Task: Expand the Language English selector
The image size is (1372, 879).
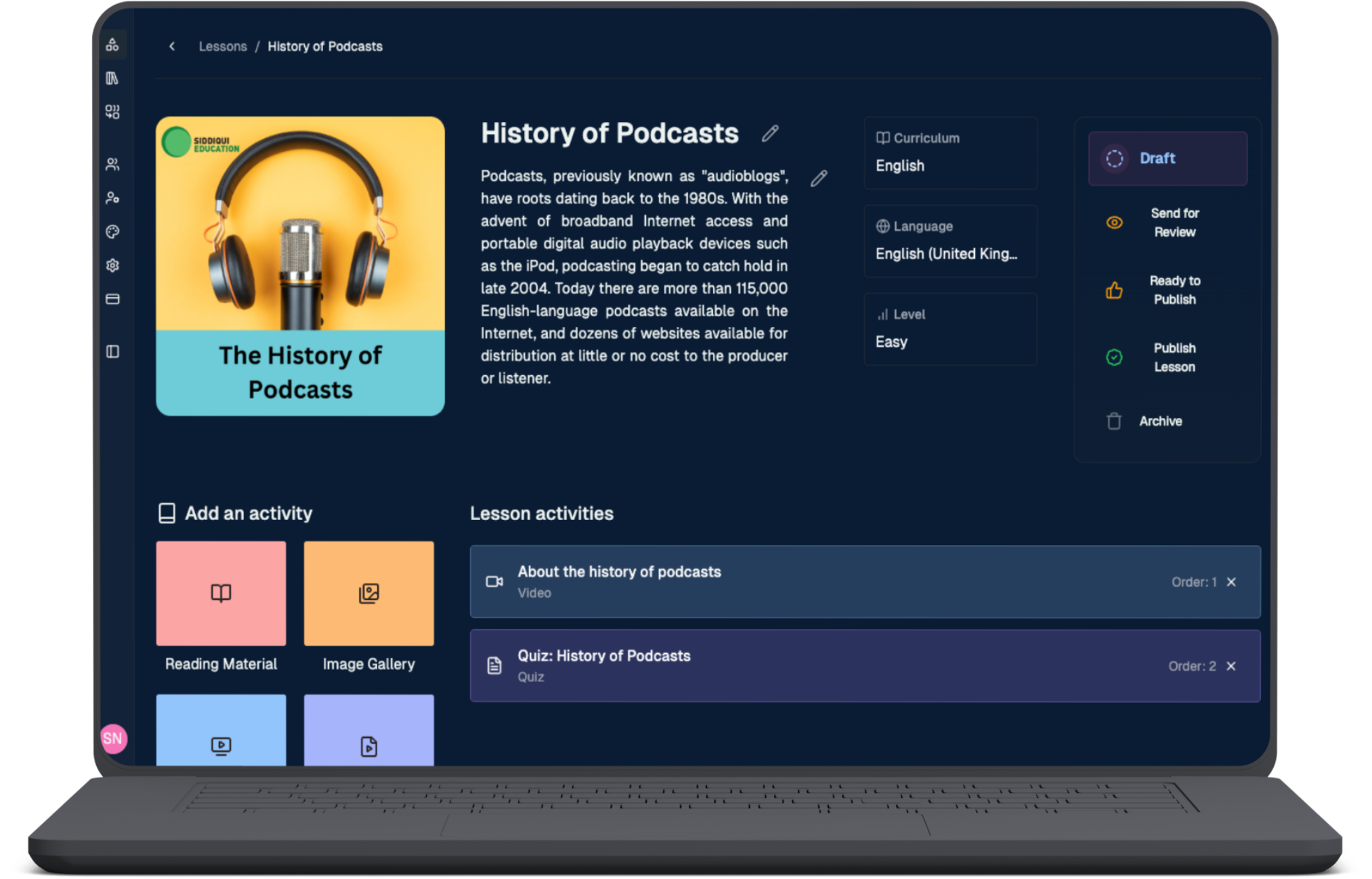Action: click(951, 254)
